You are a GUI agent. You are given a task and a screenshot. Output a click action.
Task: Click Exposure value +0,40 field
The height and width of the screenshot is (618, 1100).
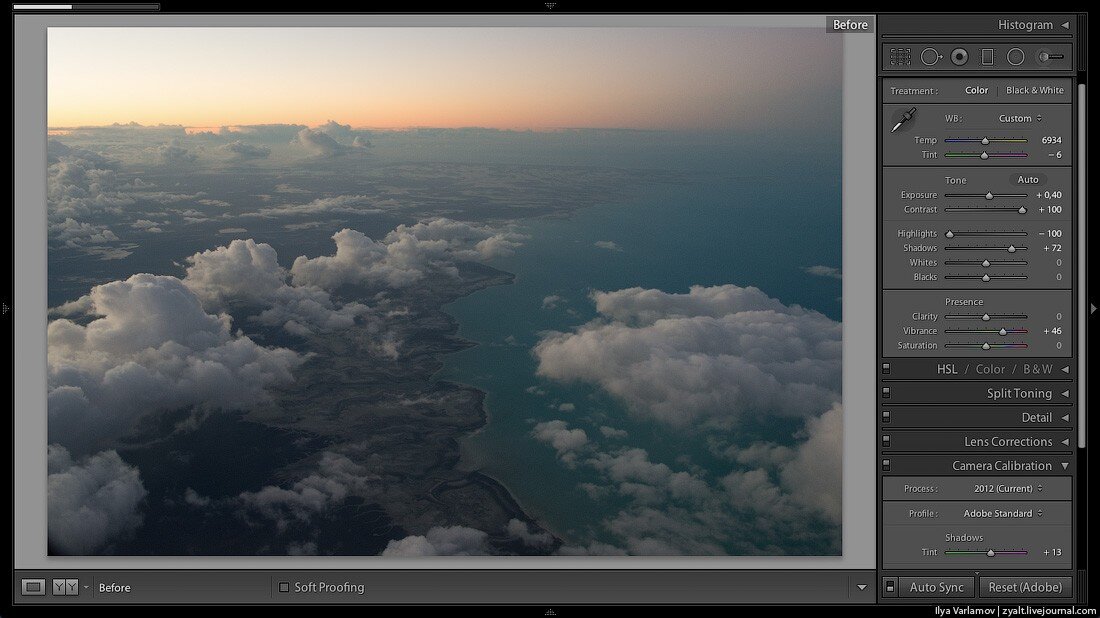[x=1049, y=195]
